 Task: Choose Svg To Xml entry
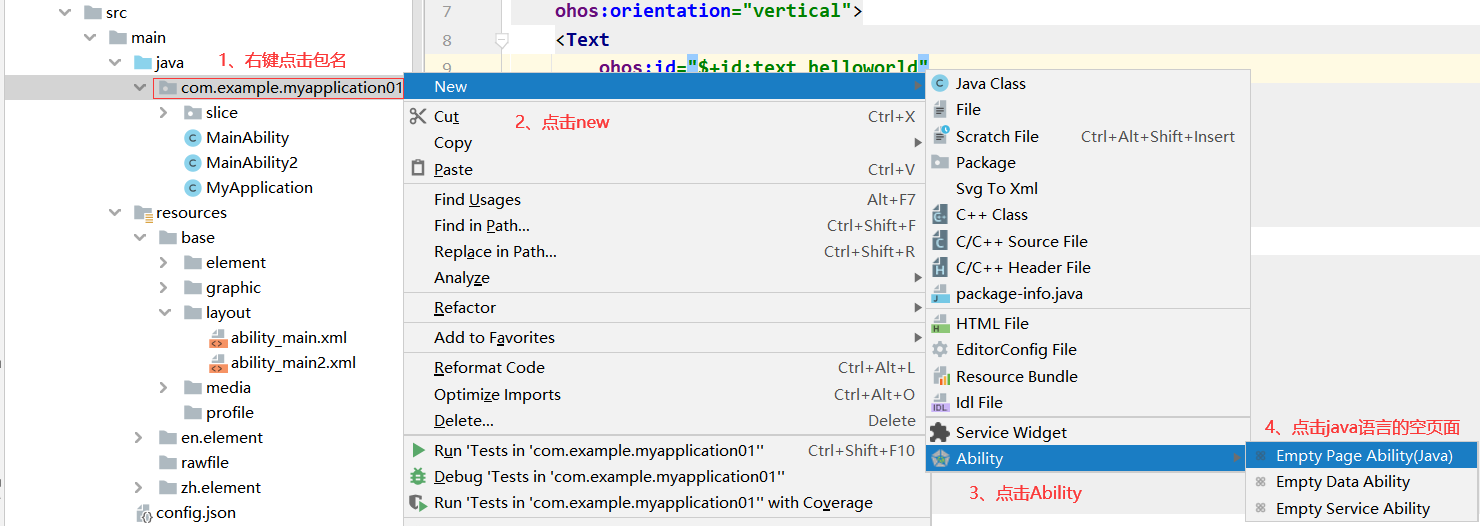pos(1089,189)
